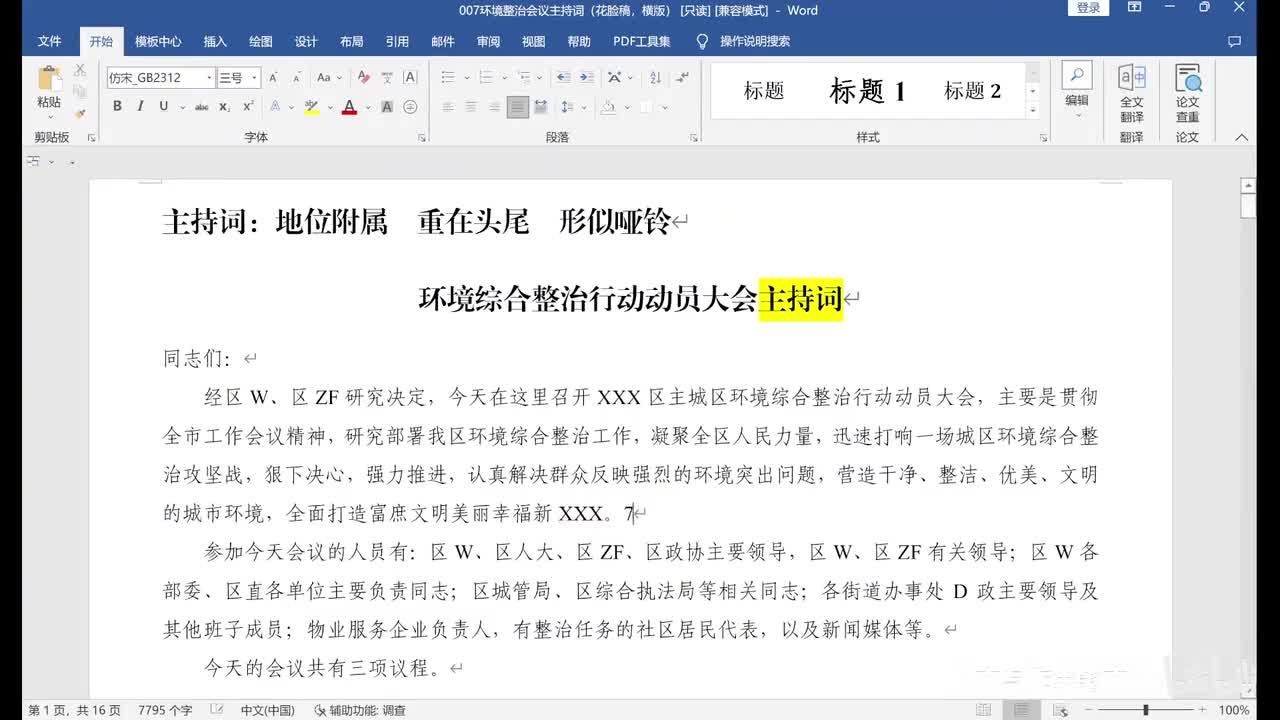The height and width of the screenshot is (720, 1280).
Task: Click the Decrease Indent icon
Action: coord(563,77)
